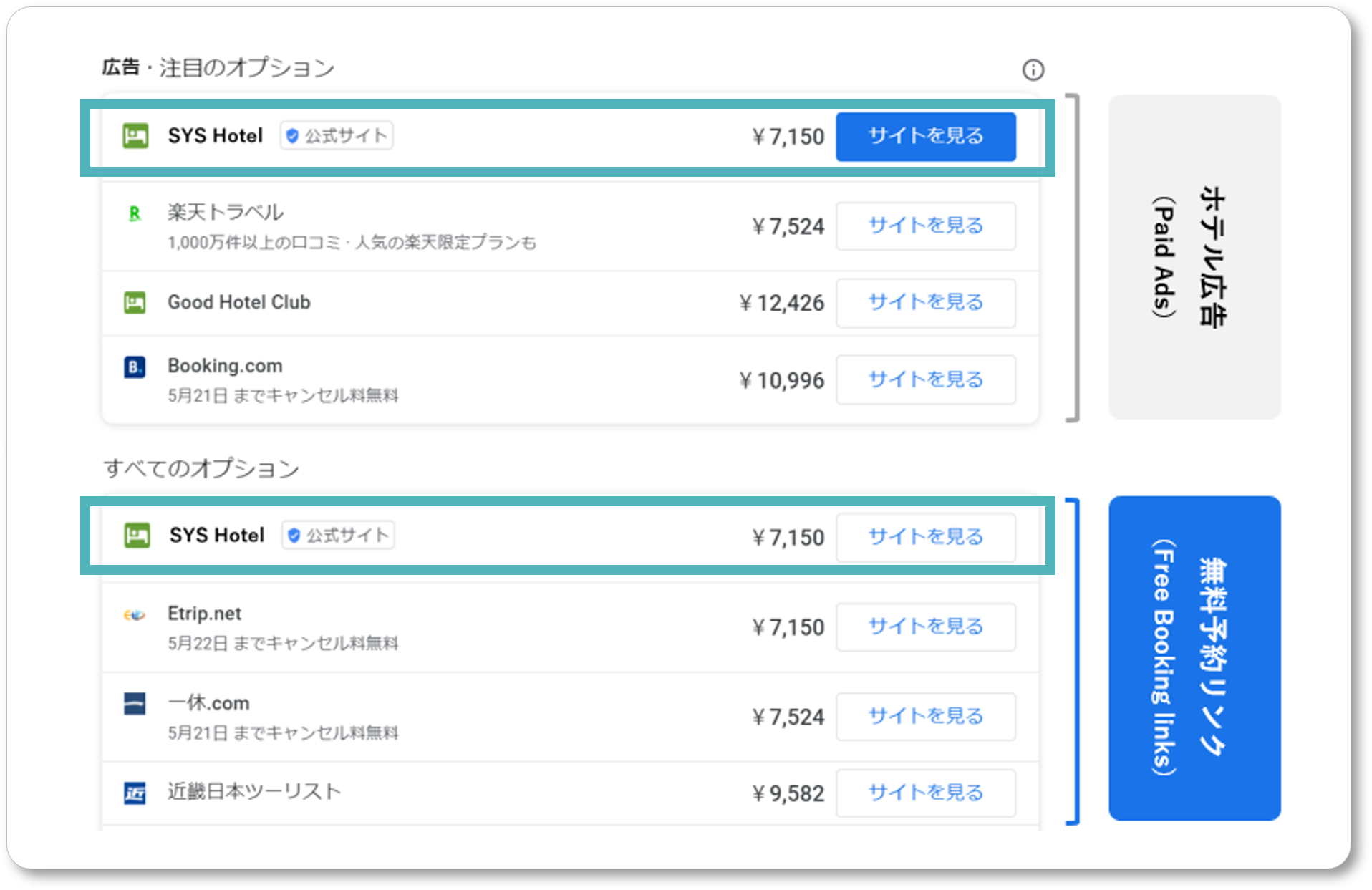Click the ¥9,582 price
Image resolution: width=1372 pixels, height=890 pixels.
pyautogui.click(x=788, y=793)
